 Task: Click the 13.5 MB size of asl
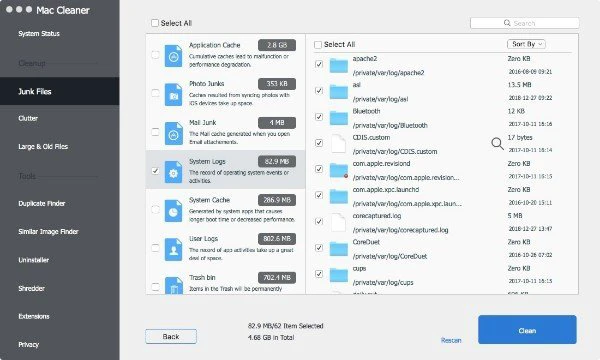tap(519, 85)
